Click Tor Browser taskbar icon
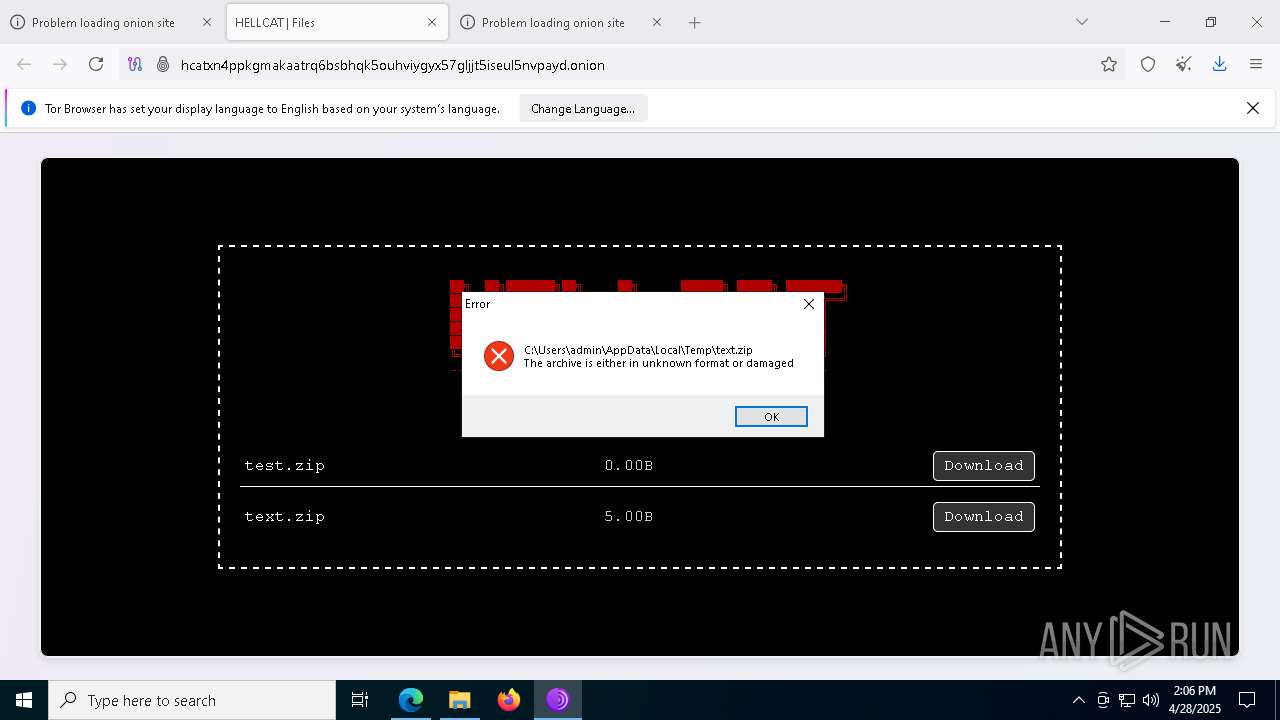The width and height of the screenshot is (1280, 720). click(557, 700)
